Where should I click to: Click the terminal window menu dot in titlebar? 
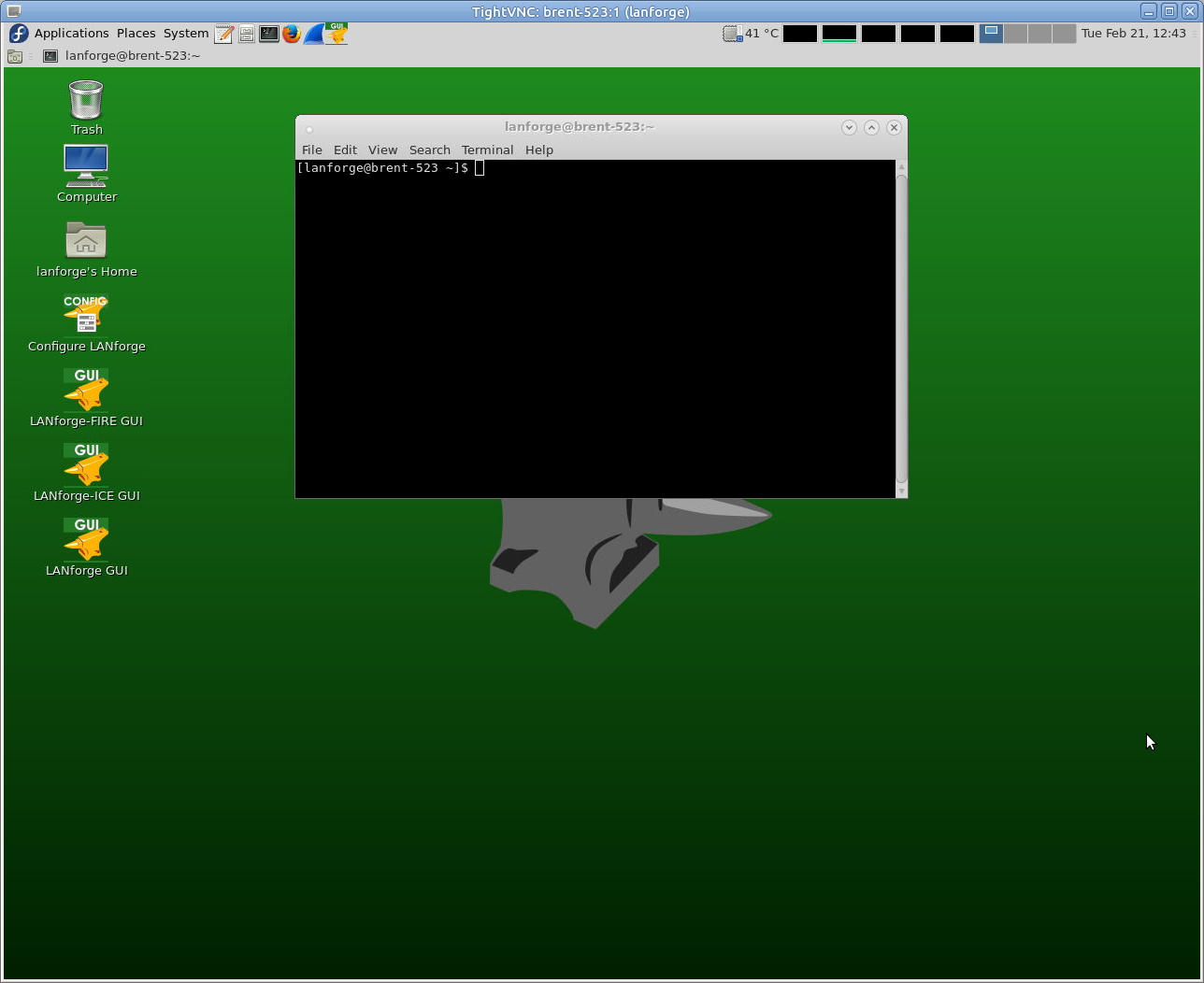pos(309,129)
